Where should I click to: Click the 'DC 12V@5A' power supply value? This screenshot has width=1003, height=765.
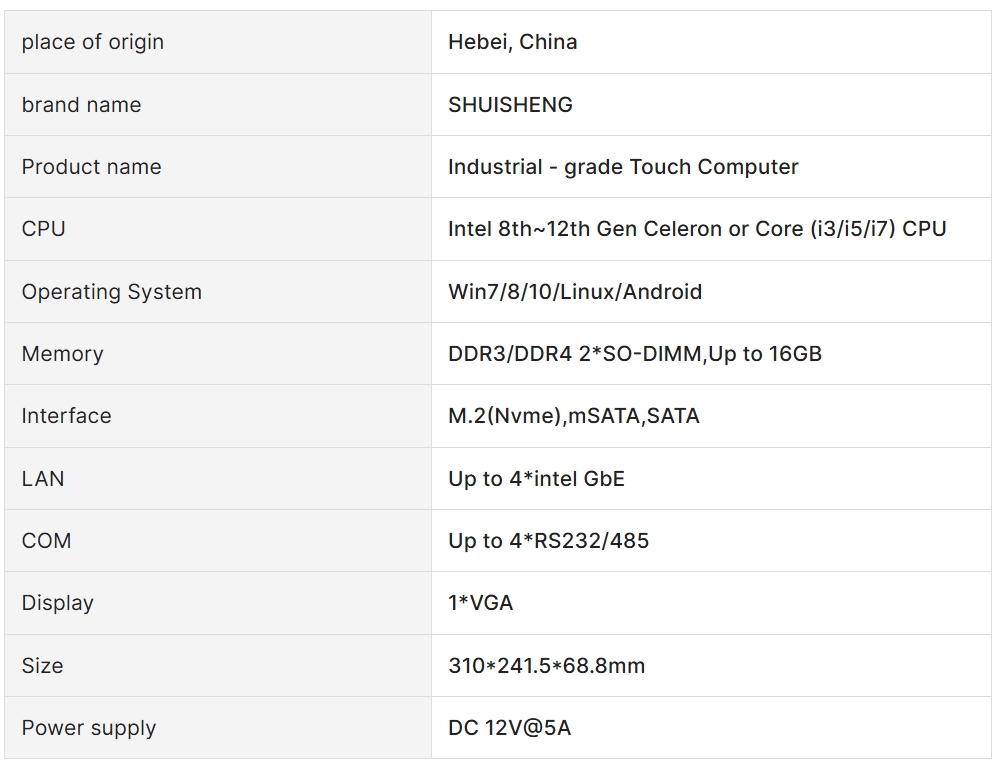pyautogui.click(x=510, y=728)
